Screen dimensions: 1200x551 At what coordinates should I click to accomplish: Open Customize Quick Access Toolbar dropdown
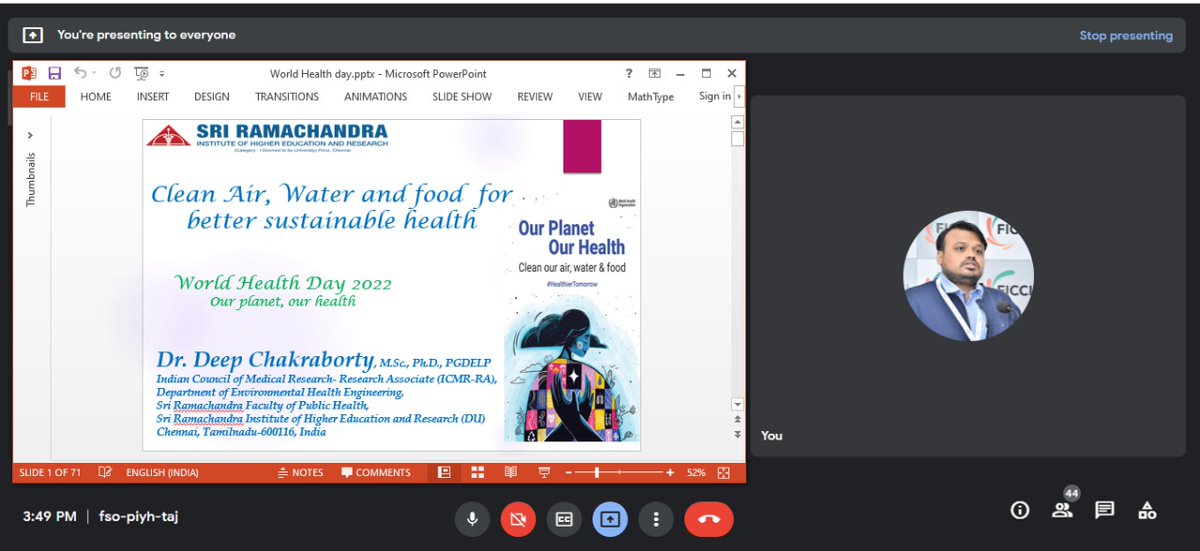click(x=162, y=74)
